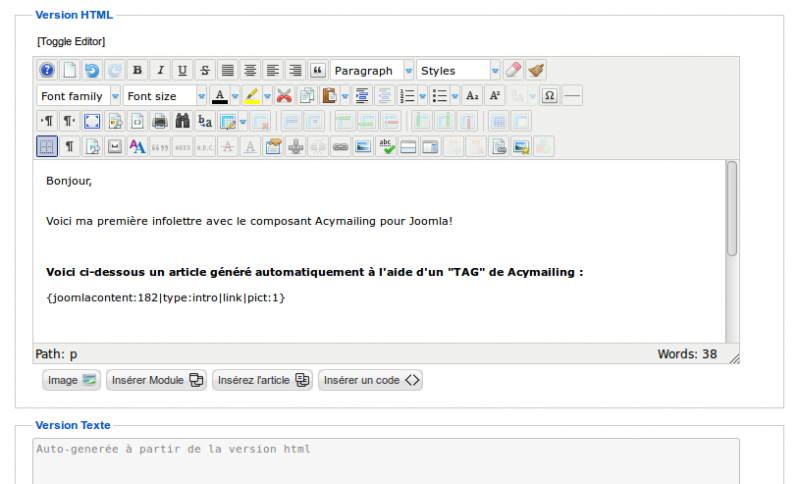
Task: Click the Undo arrow icon
Action: point(92,70)
